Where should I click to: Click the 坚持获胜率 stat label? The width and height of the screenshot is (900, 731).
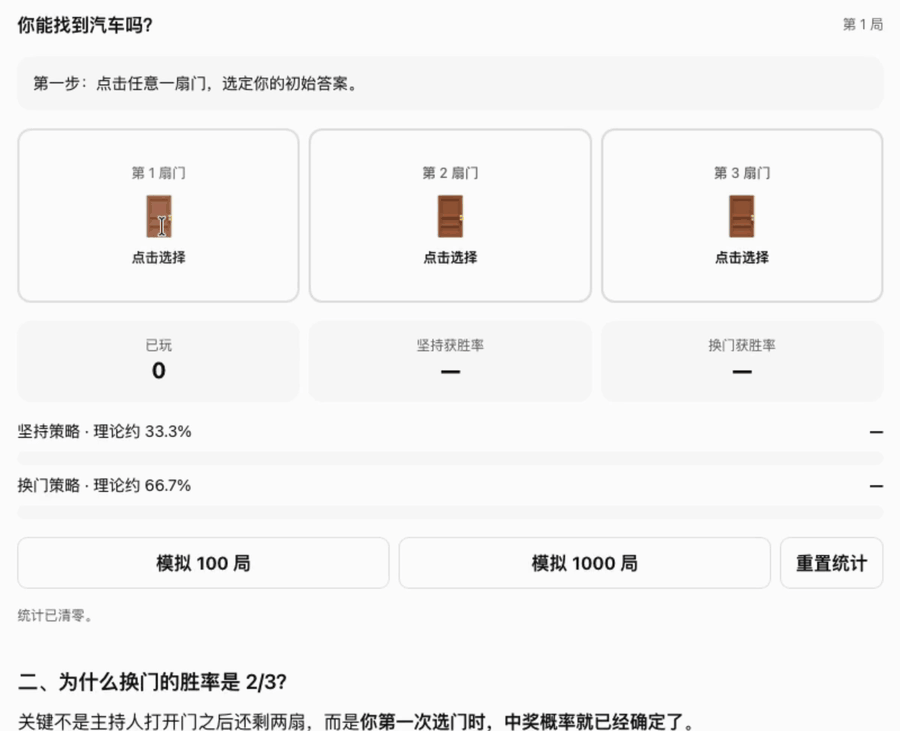point(450,345)
